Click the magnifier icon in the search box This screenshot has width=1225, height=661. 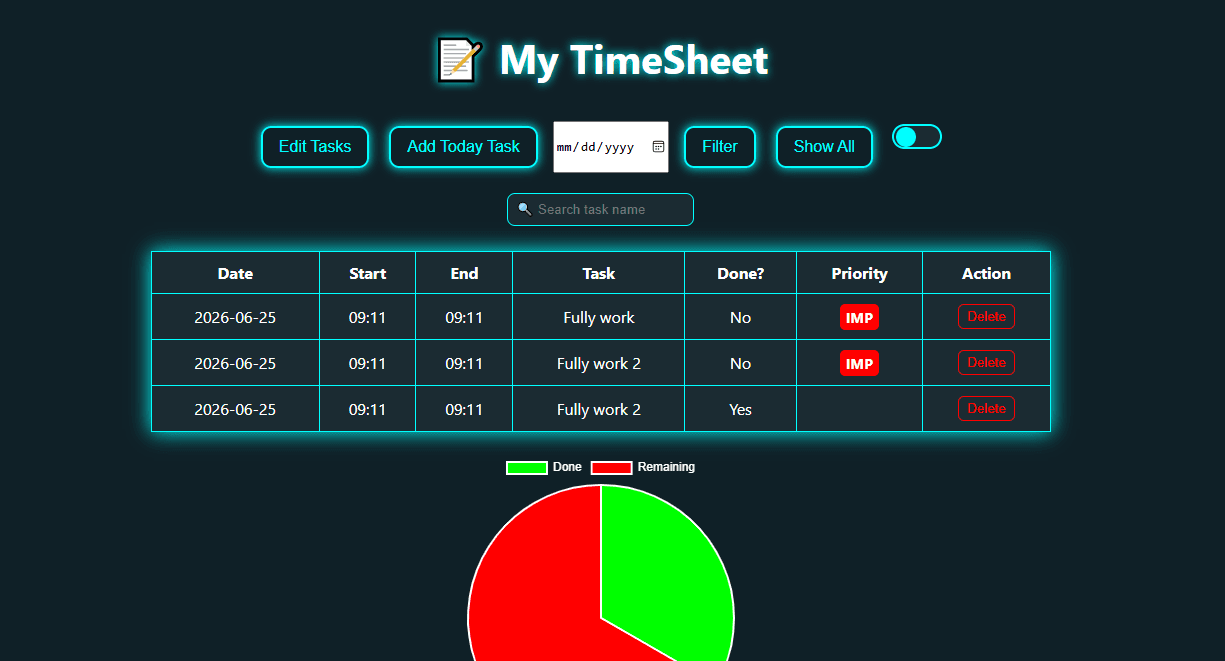coord(524,209)
